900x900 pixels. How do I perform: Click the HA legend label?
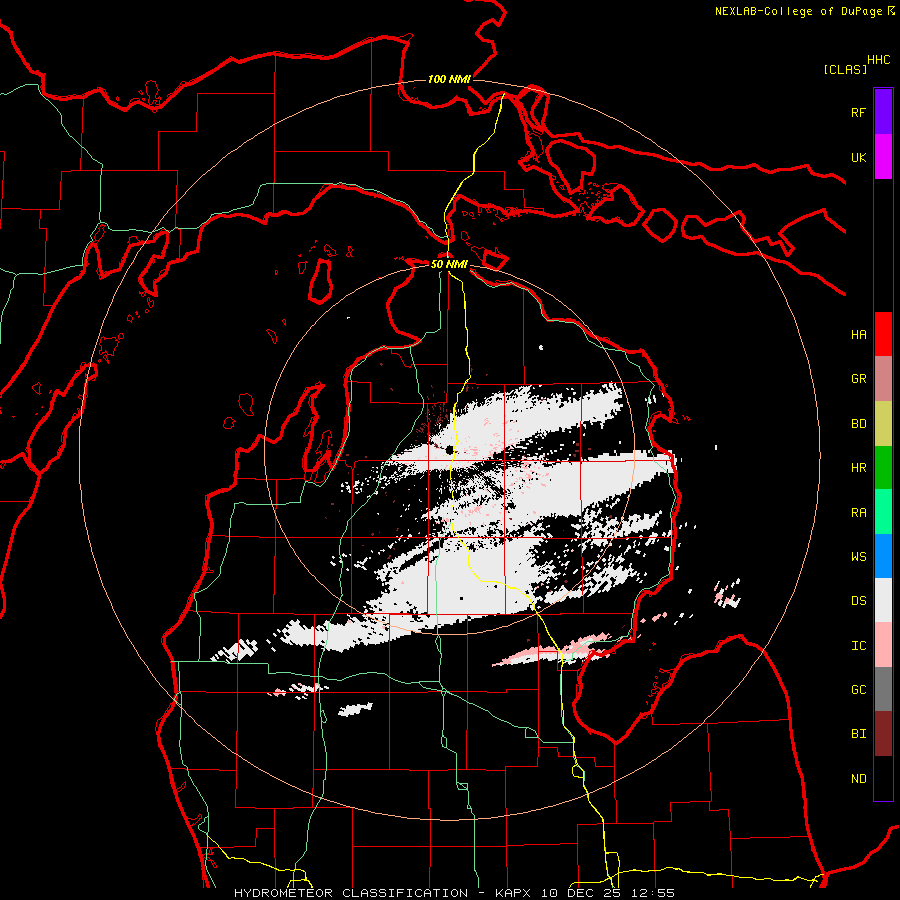(x=858, y=335)
